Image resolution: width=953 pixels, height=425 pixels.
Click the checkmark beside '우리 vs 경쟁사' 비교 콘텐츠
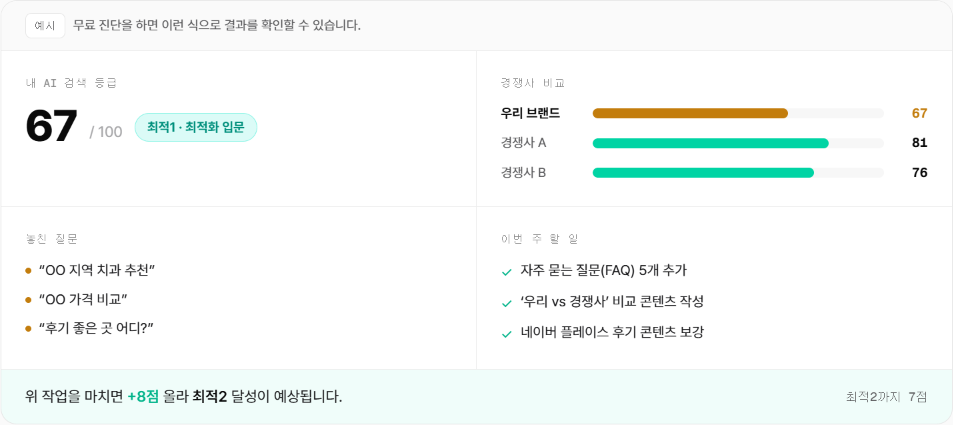(x=506, y=303)
